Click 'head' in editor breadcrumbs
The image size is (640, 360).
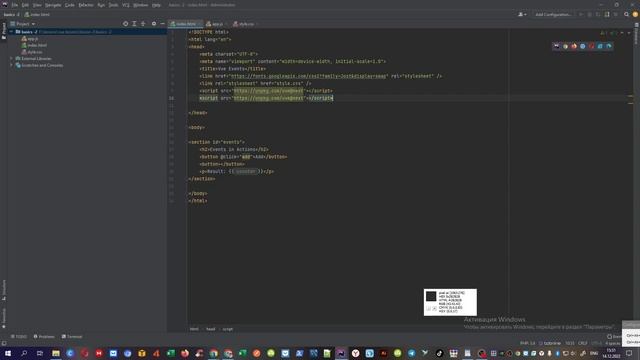tap(210, 329)
